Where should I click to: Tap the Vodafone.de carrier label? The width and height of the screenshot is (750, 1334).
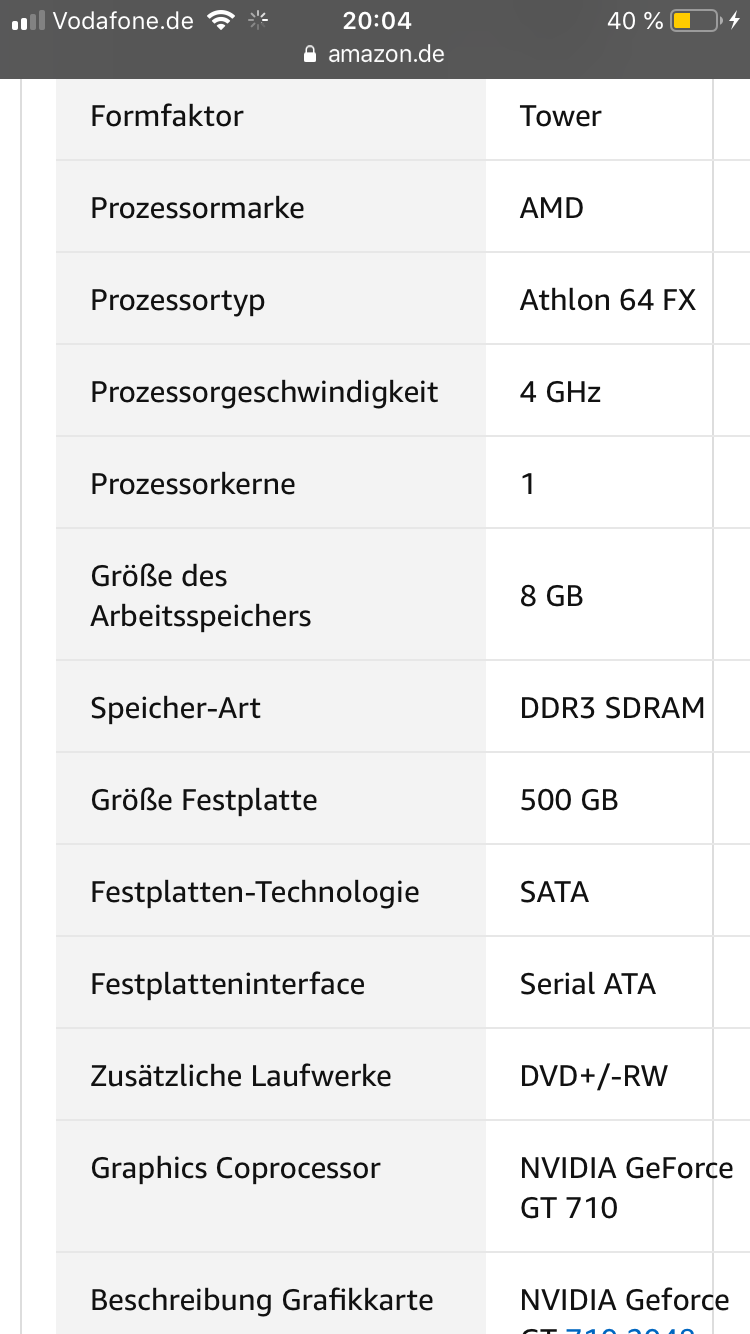tap(123, 21)
